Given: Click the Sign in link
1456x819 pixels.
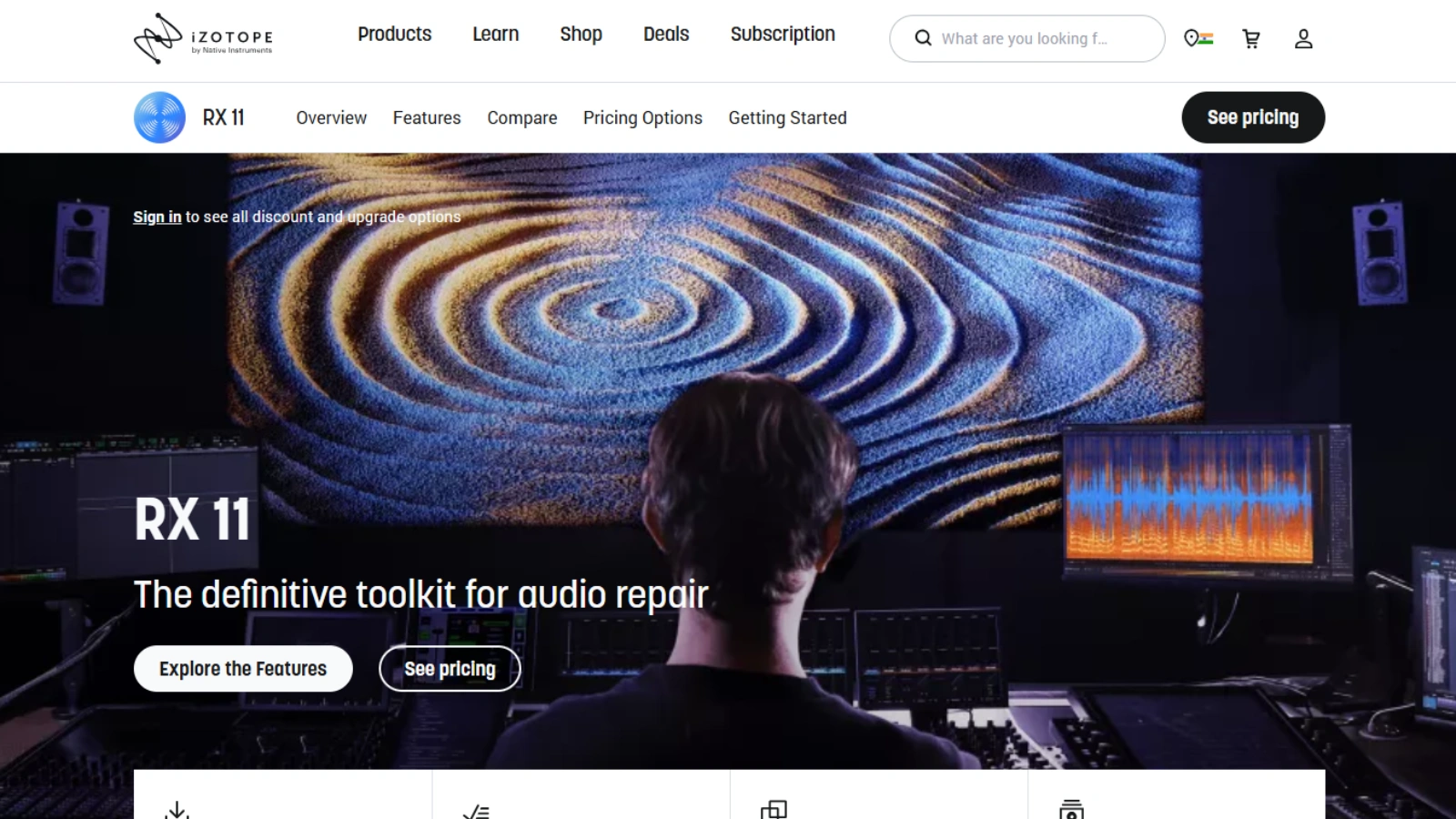Looking at the screenshot, I should (157, 217).
